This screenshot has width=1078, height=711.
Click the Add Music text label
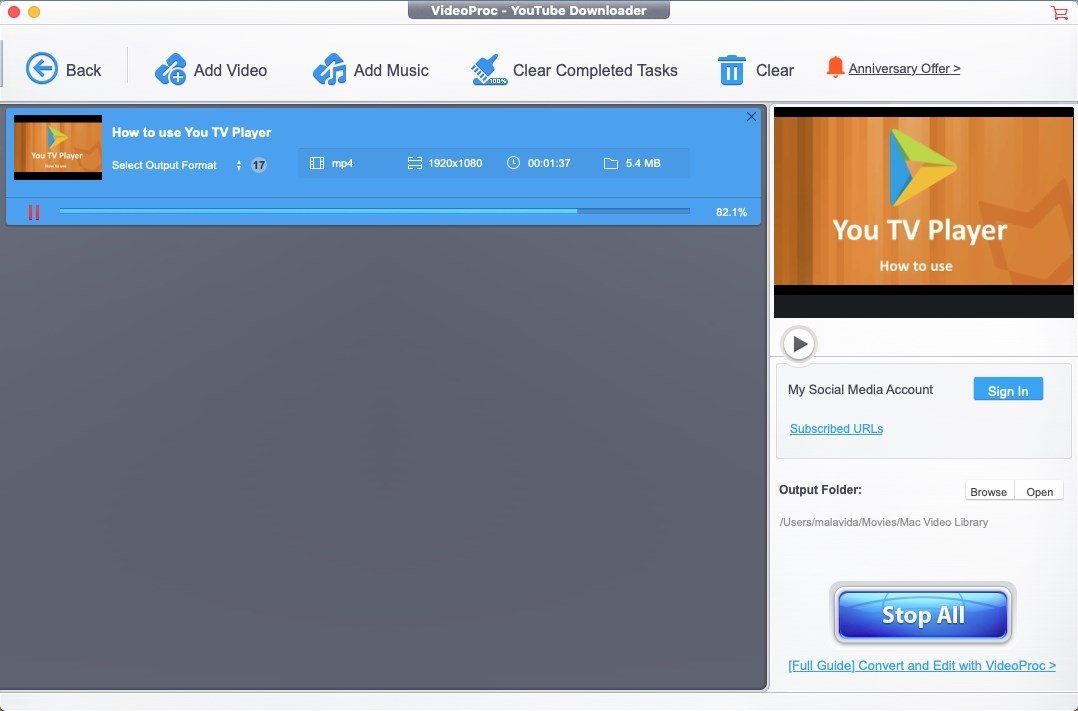pyautogui.click(x=391, y=70)
